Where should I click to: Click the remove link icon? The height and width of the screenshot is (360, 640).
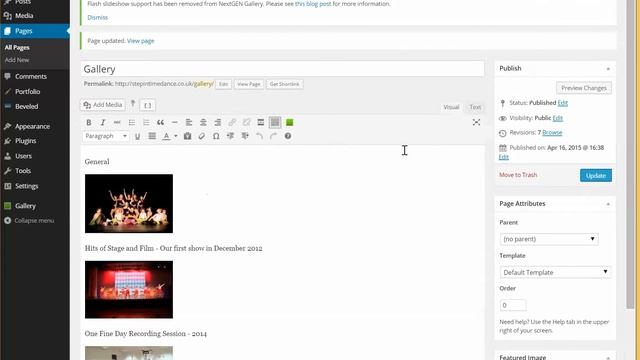tap(247, 122)
